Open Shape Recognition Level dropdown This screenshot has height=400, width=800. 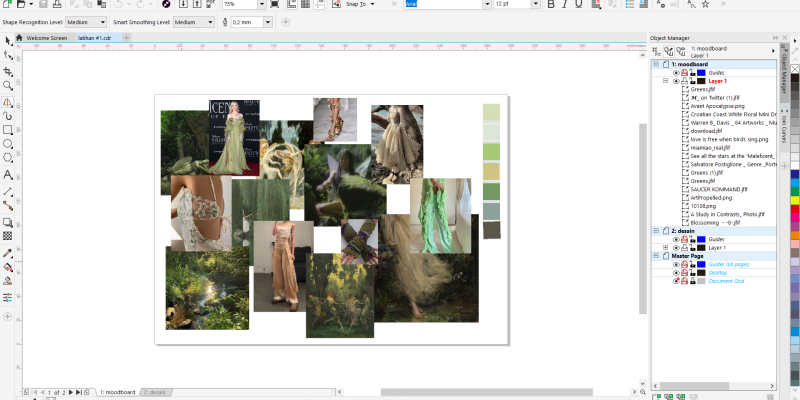click(x=86, y=21)
